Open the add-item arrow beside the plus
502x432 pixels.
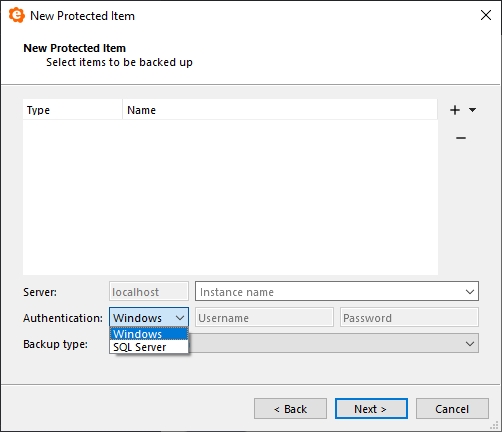point(472,110)
